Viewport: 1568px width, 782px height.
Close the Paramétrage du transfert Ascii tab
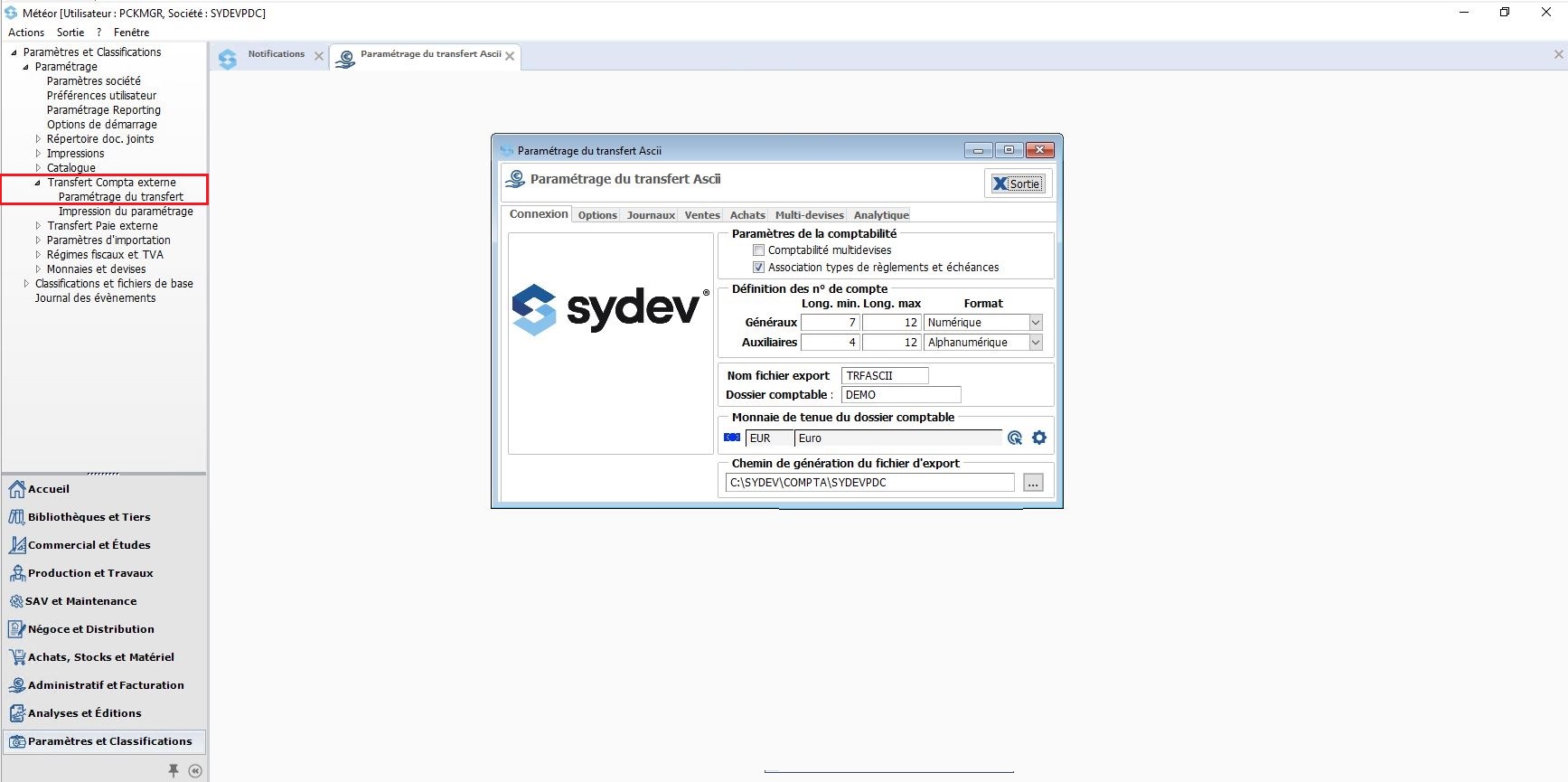coord(510,56)
